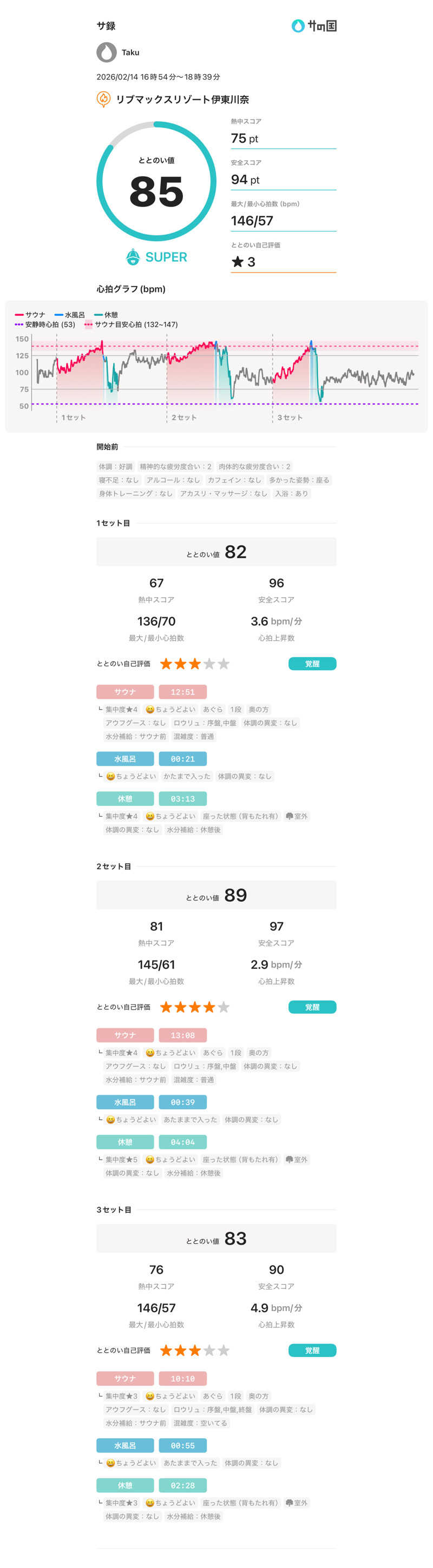Screen dimensions: 433x1568
Task: Click the 覚醒 button in 1セット目
Action: click(x=312, y=664)
